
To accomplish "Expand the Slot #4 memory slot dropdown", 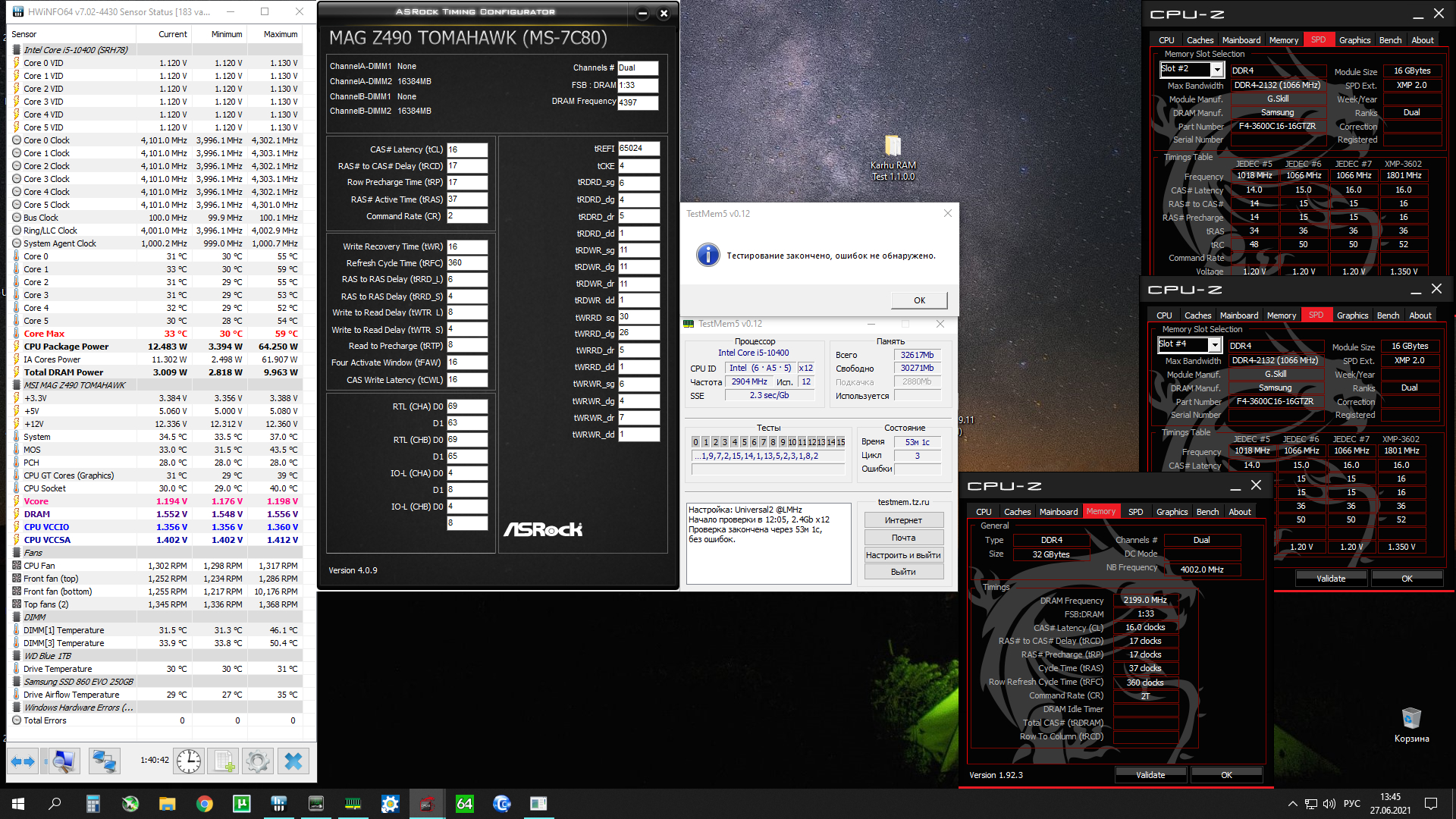I will [1214, 344].
